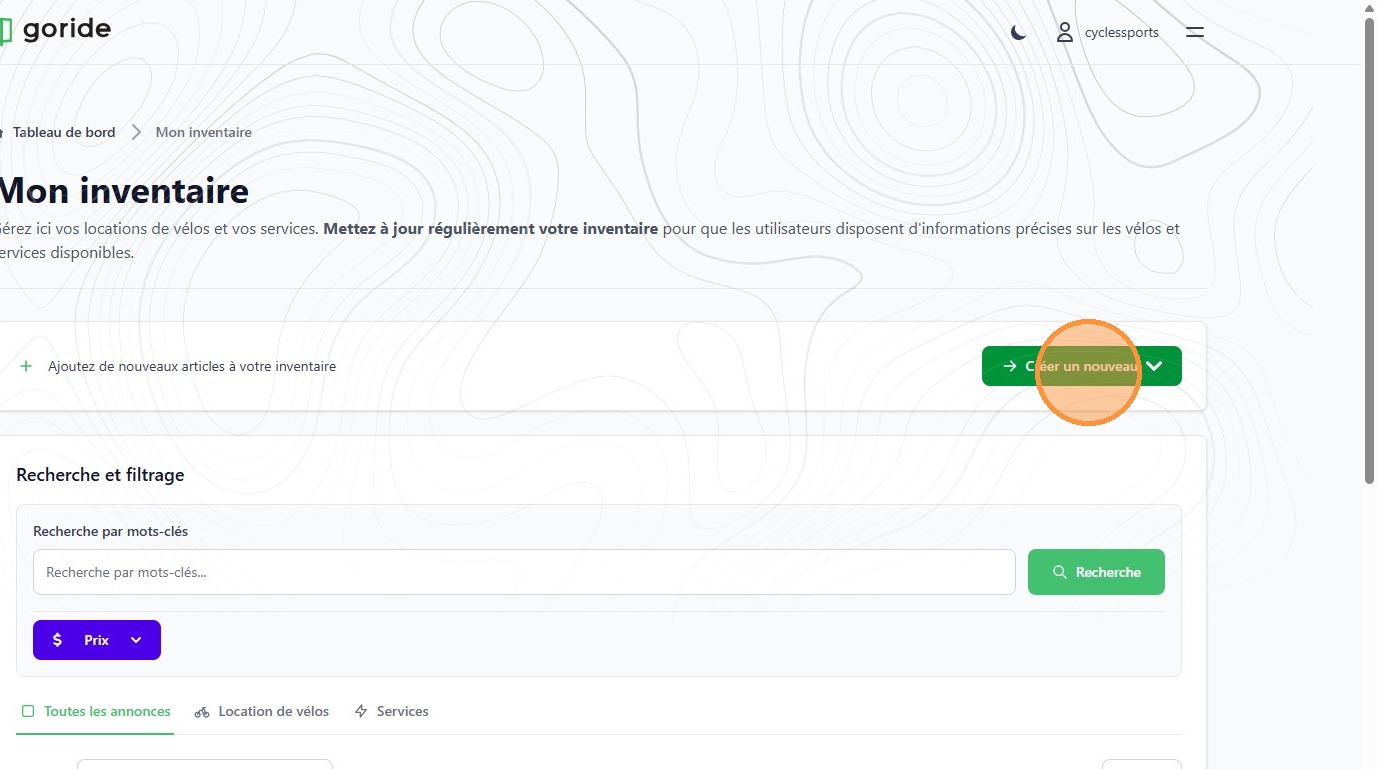The image size is (1377, 769).
Task: Click the page vertical scrollbar
Action: point(1369,250)
